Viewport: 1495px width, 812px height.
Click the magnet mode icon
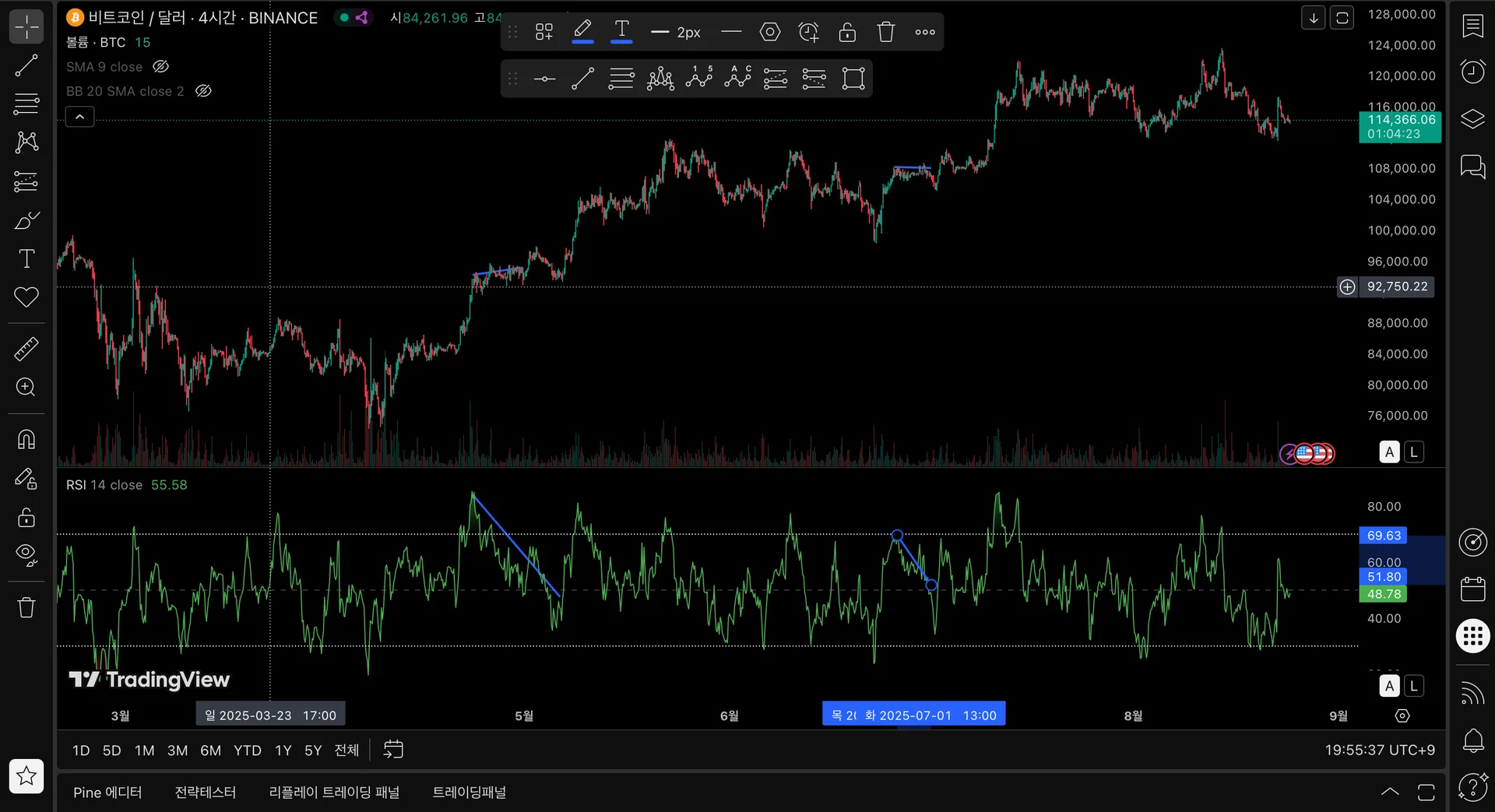point(26,440)
